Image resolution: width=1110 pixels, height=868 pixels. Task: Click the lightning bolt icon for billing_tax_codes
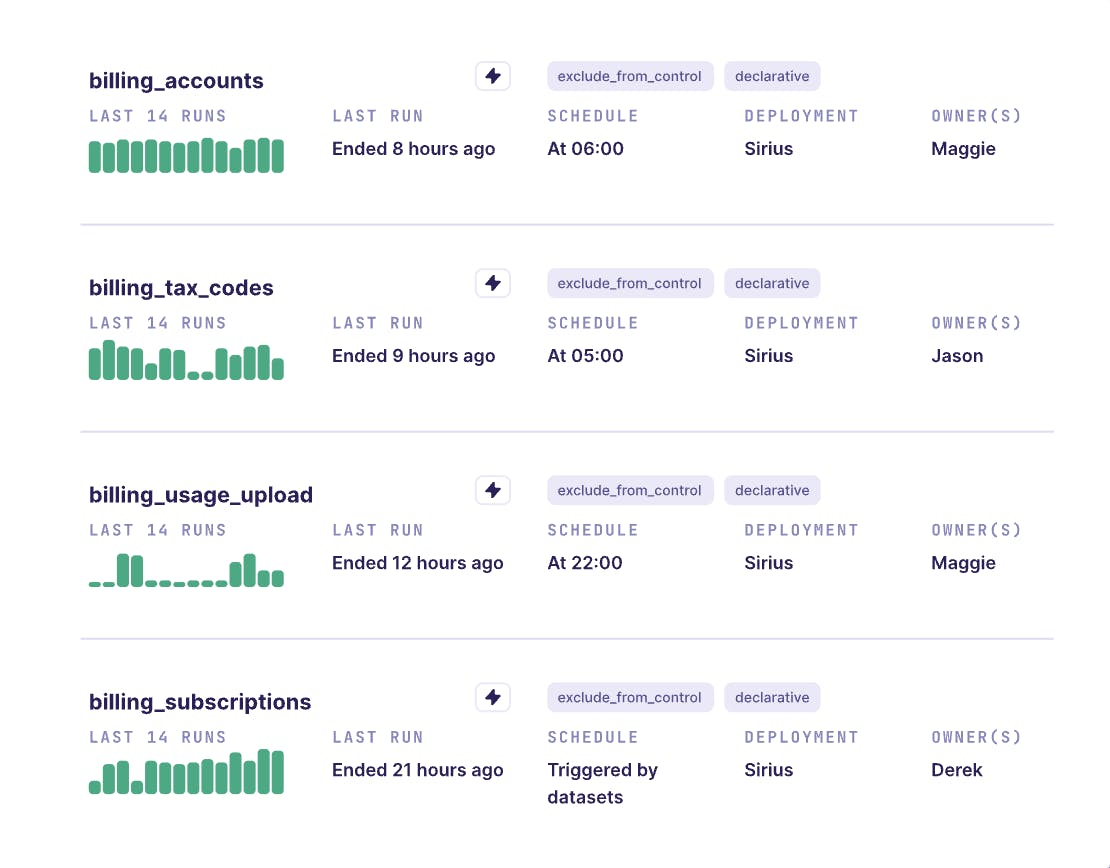(x=492, y=283)
